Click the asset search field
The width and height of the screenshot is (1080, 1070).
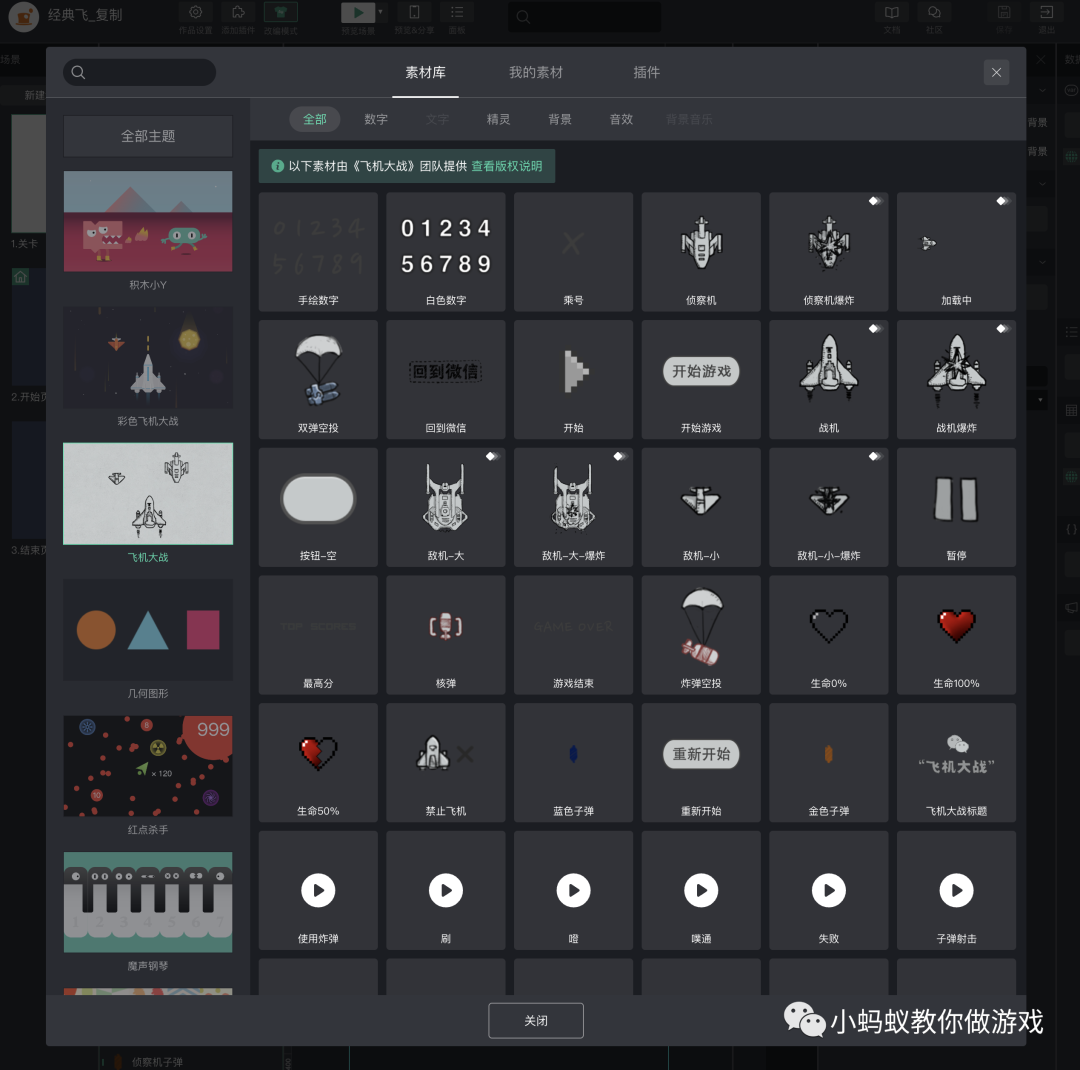pyautogui.click(x=140, y=72)
